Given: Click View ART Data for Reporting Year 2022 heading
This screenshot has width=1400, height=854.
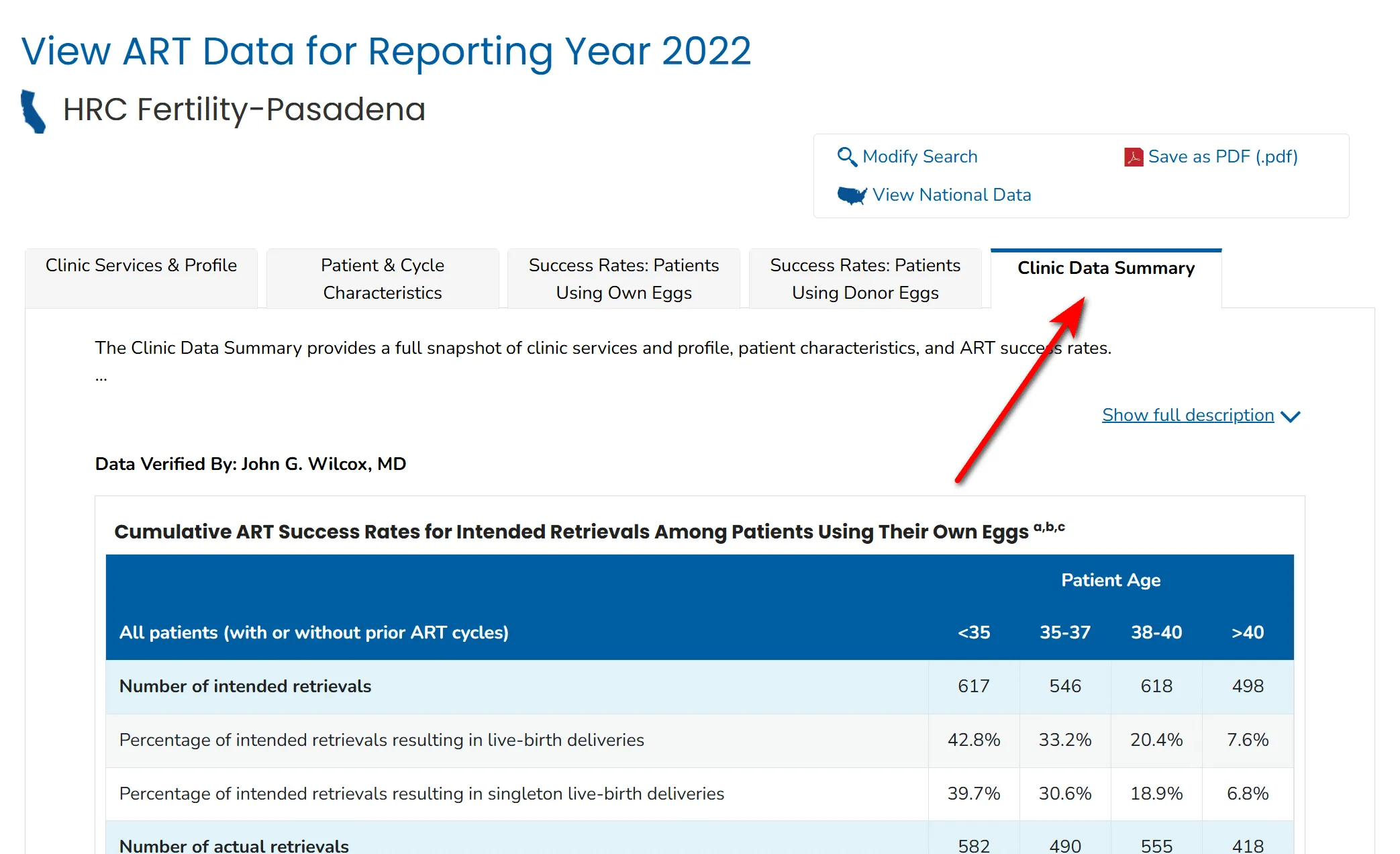Looking at the screenshot, I should [386, 51].
